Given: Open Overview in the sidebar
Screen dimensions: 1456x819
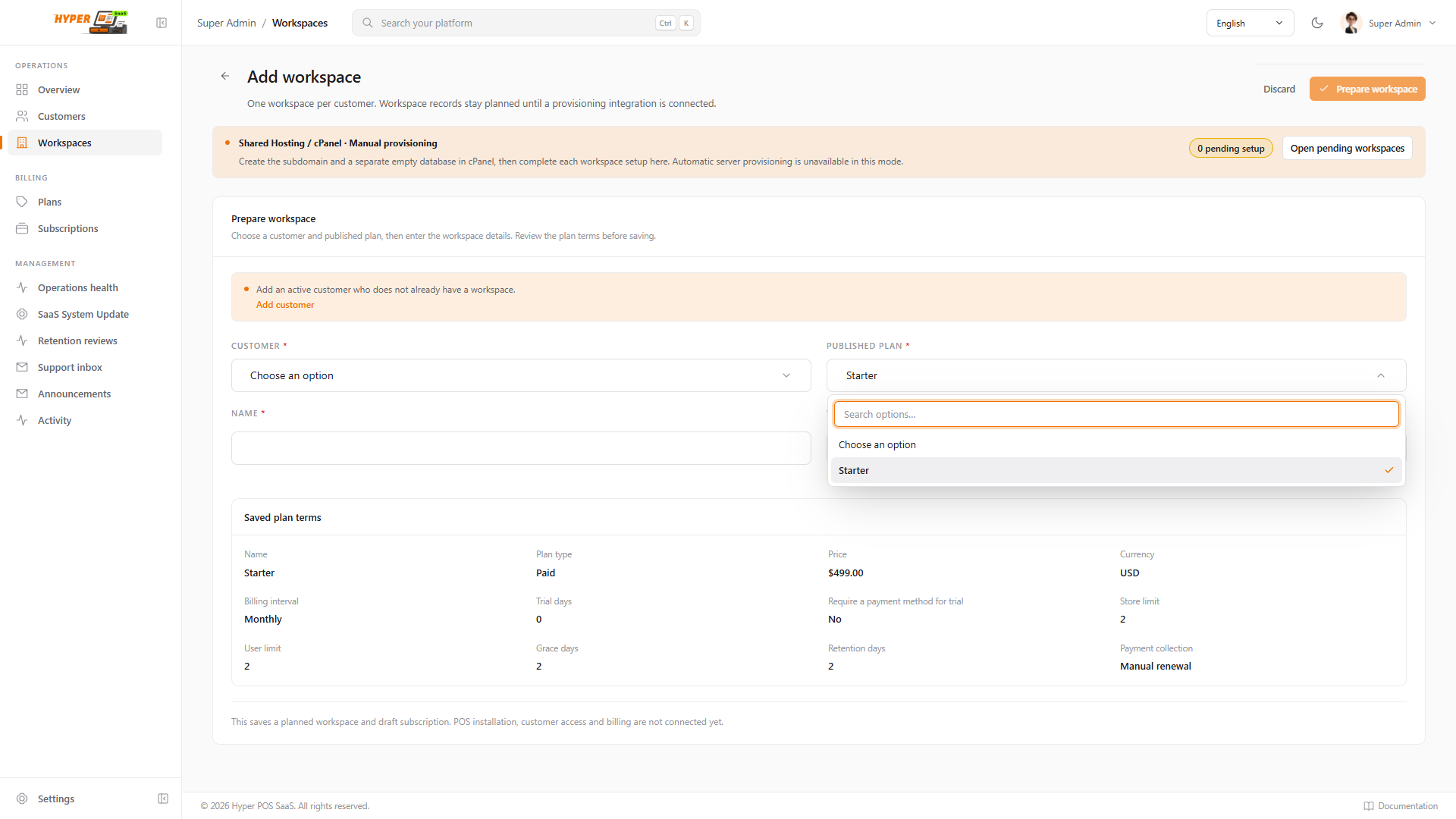Looking at the screenshot, I should [x=85, y=89].
